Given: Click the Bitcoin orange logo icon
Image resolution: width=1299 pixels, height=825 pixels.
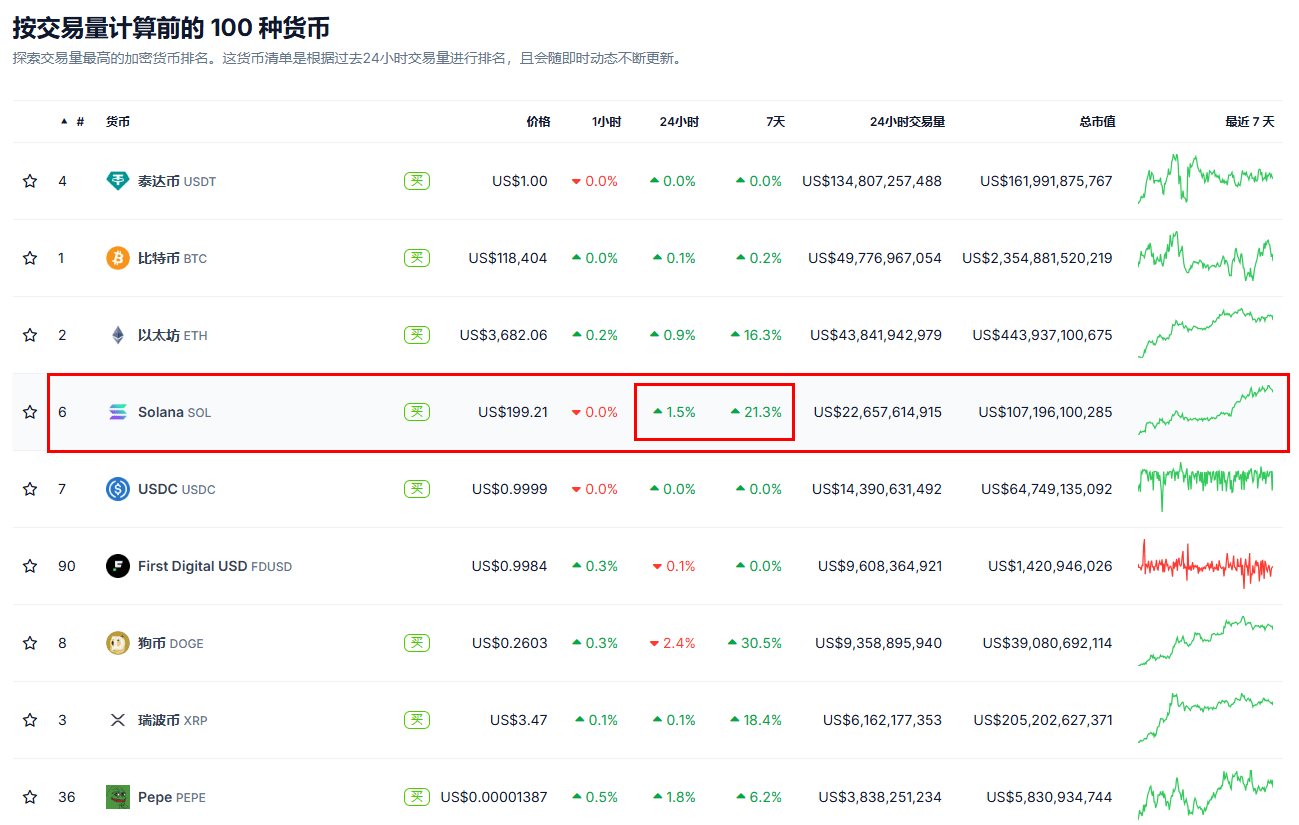Looking at the screenshot, I should point(118,258).
